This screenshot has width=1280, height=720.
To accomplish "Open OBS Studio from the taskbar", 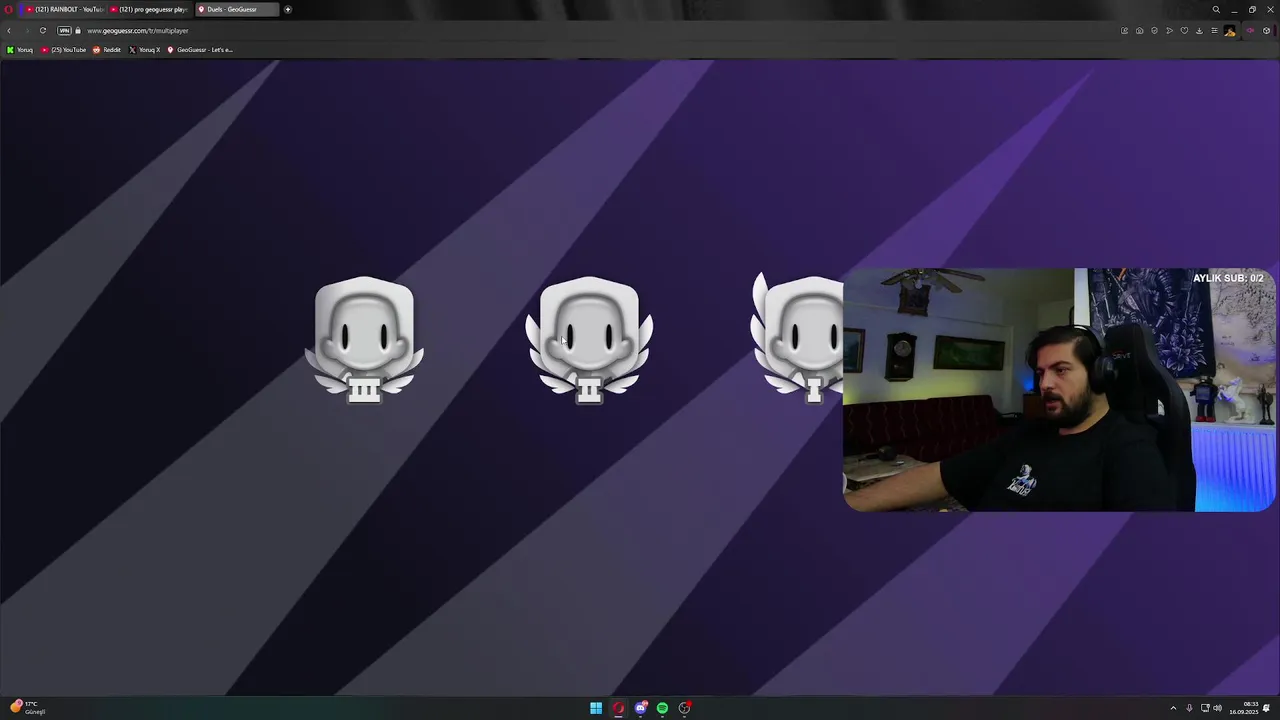I will [x=685, y=708].
